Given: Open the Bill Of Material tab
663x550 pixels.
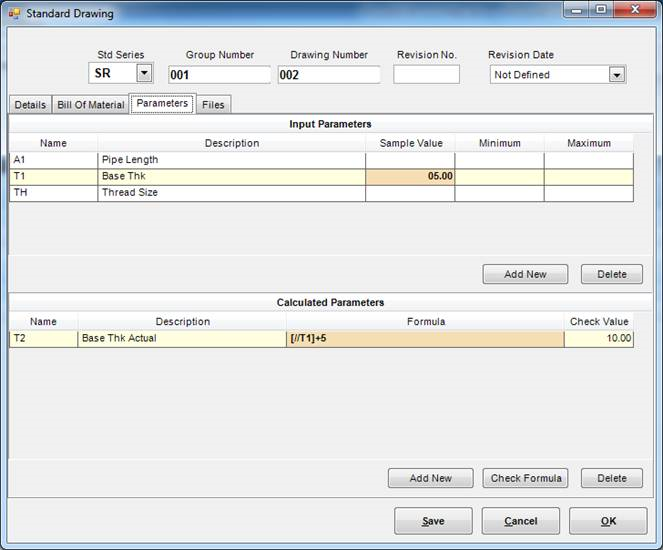Looking at the screenshot, I should (x=90, y=105).
